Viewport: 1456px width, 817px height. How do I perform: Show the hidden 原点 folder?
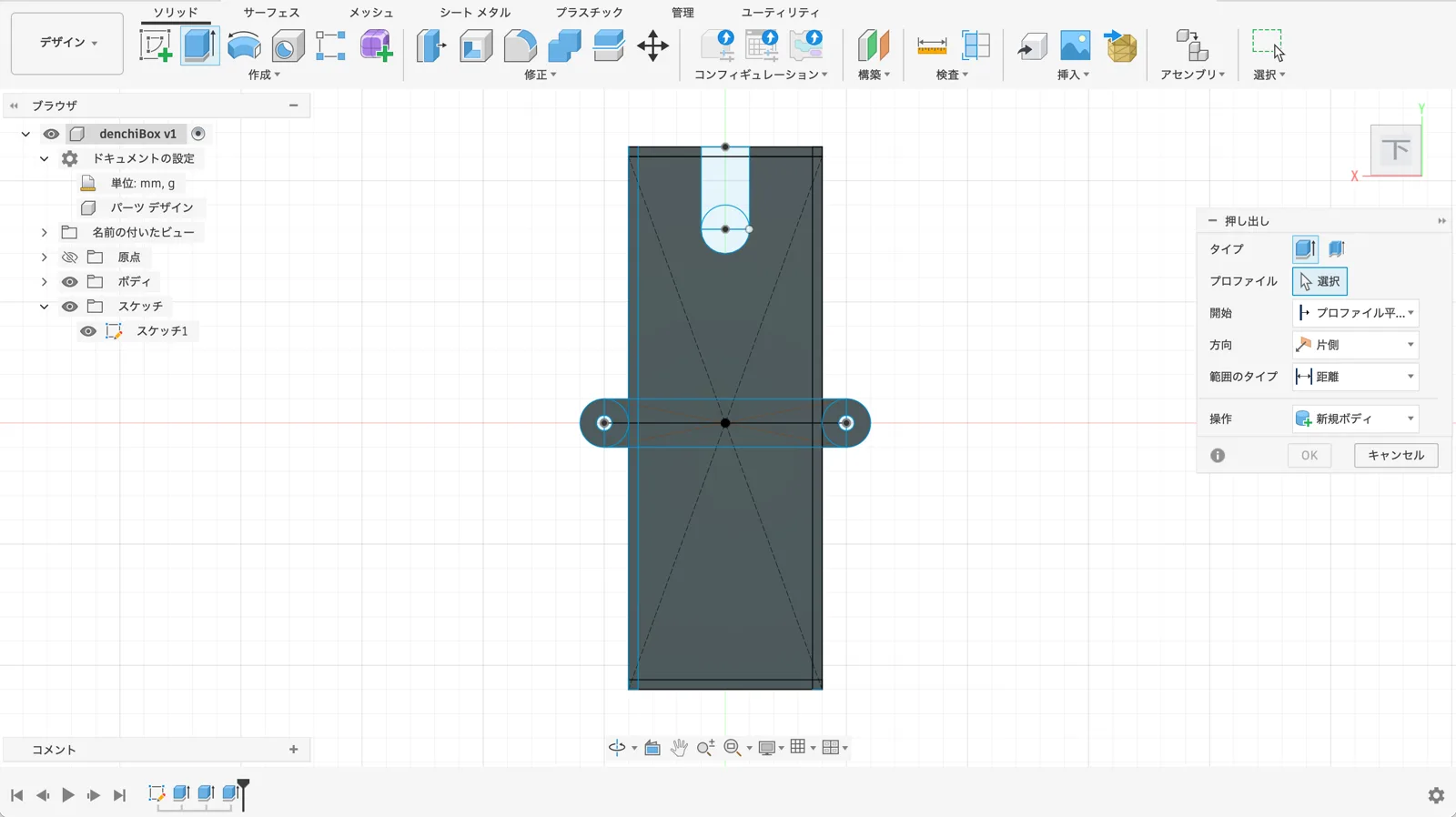click(69, 257)
